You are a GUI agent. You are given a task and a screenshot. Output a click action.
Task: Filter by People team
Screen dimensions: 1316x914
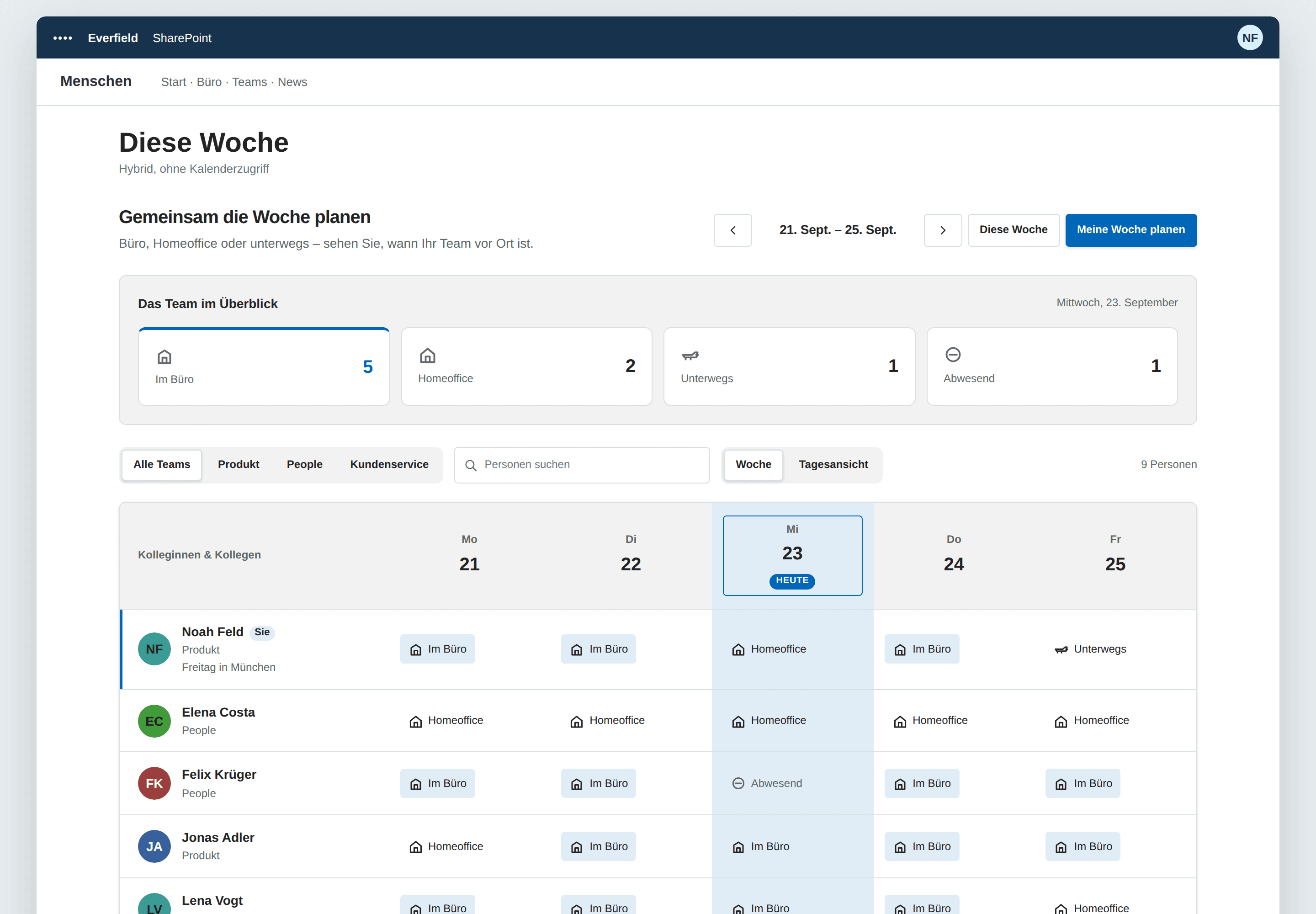point(305,464)
